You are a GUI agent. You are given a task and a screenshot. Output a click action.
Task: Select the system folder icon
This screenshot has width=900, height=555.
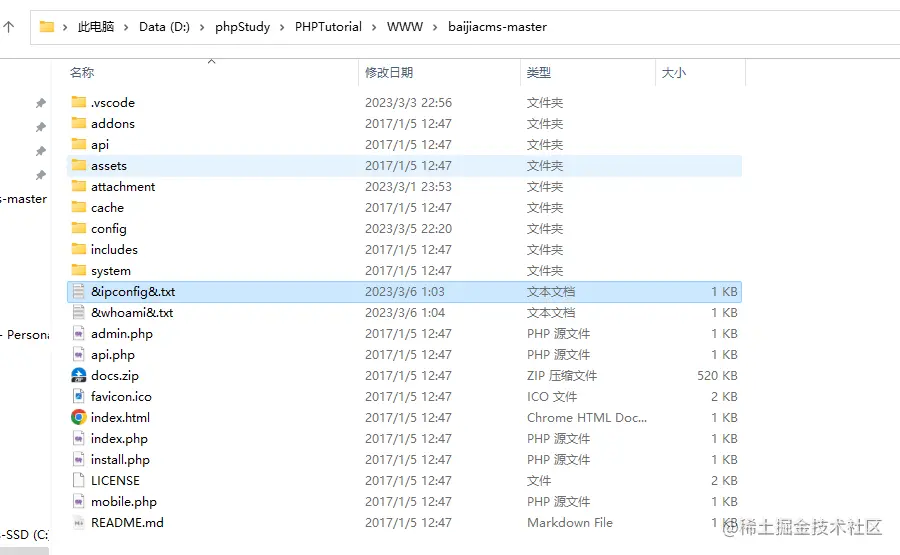[x=79, y=270]
